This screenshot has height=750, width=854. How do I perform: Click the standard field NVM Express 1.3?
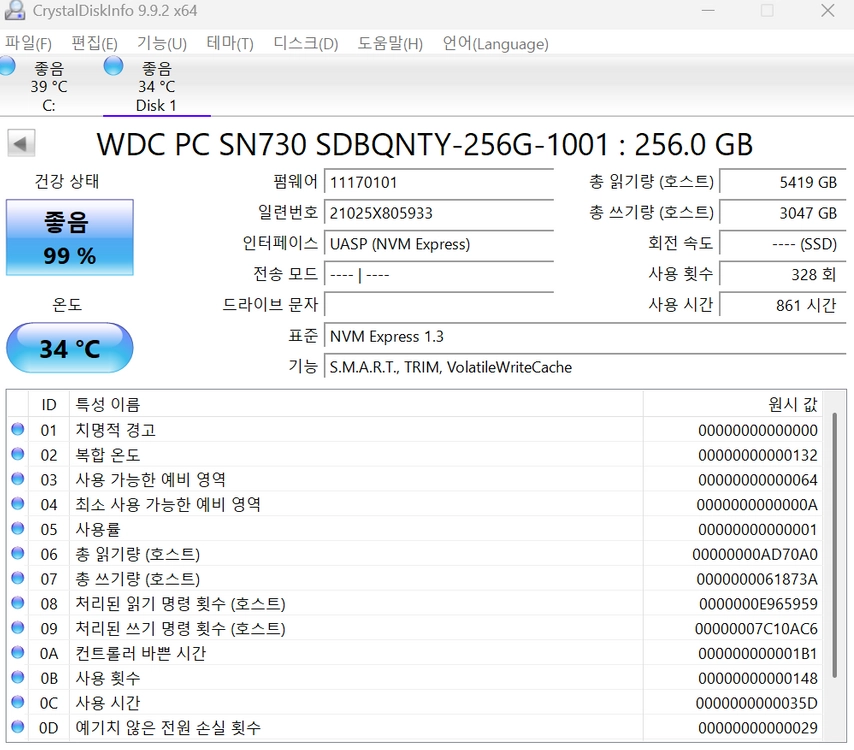pos(585,336)
